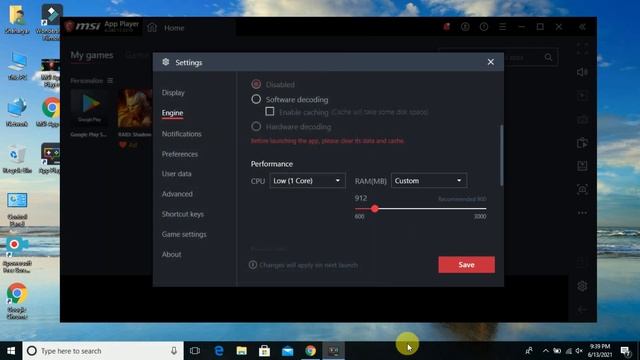
Task: Click the volume speaker icon in the sidebar
Action: [x=582, y=72]
